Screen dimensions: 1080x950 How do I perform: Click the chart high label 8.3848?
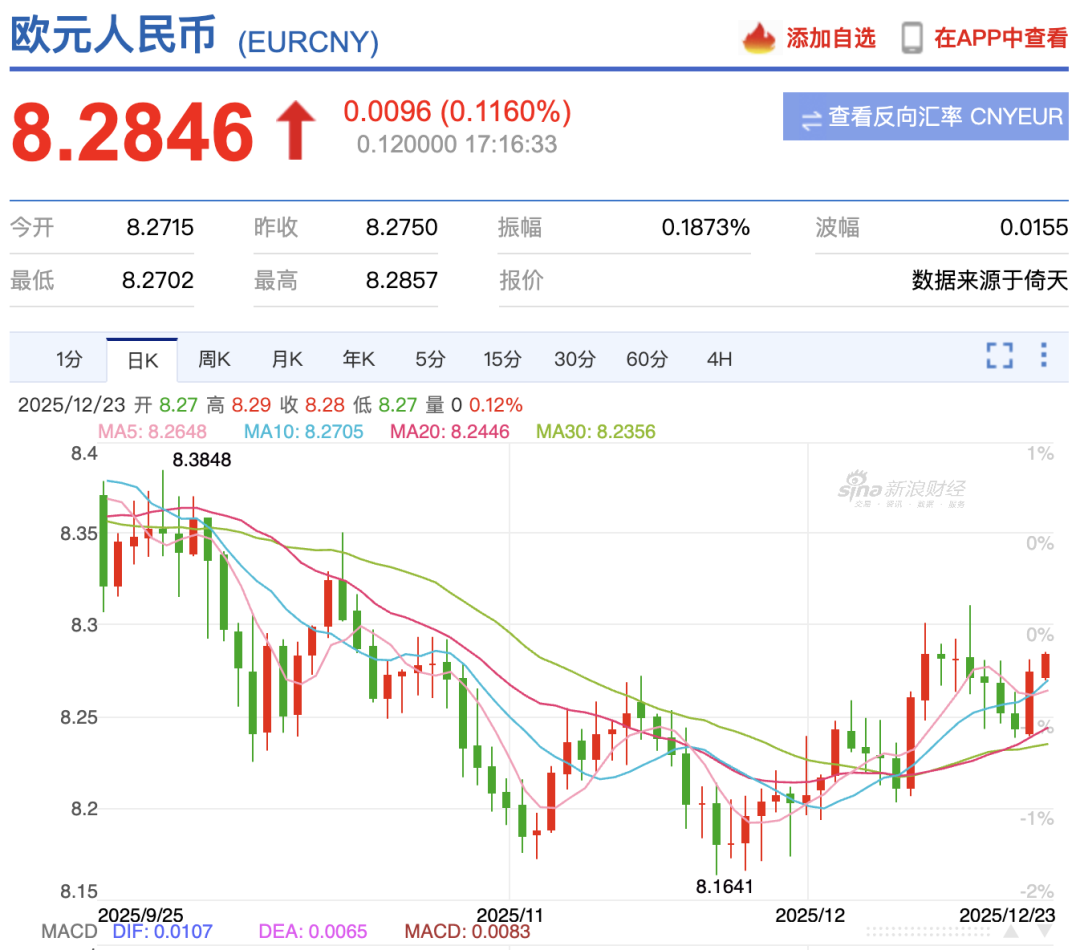201,459
